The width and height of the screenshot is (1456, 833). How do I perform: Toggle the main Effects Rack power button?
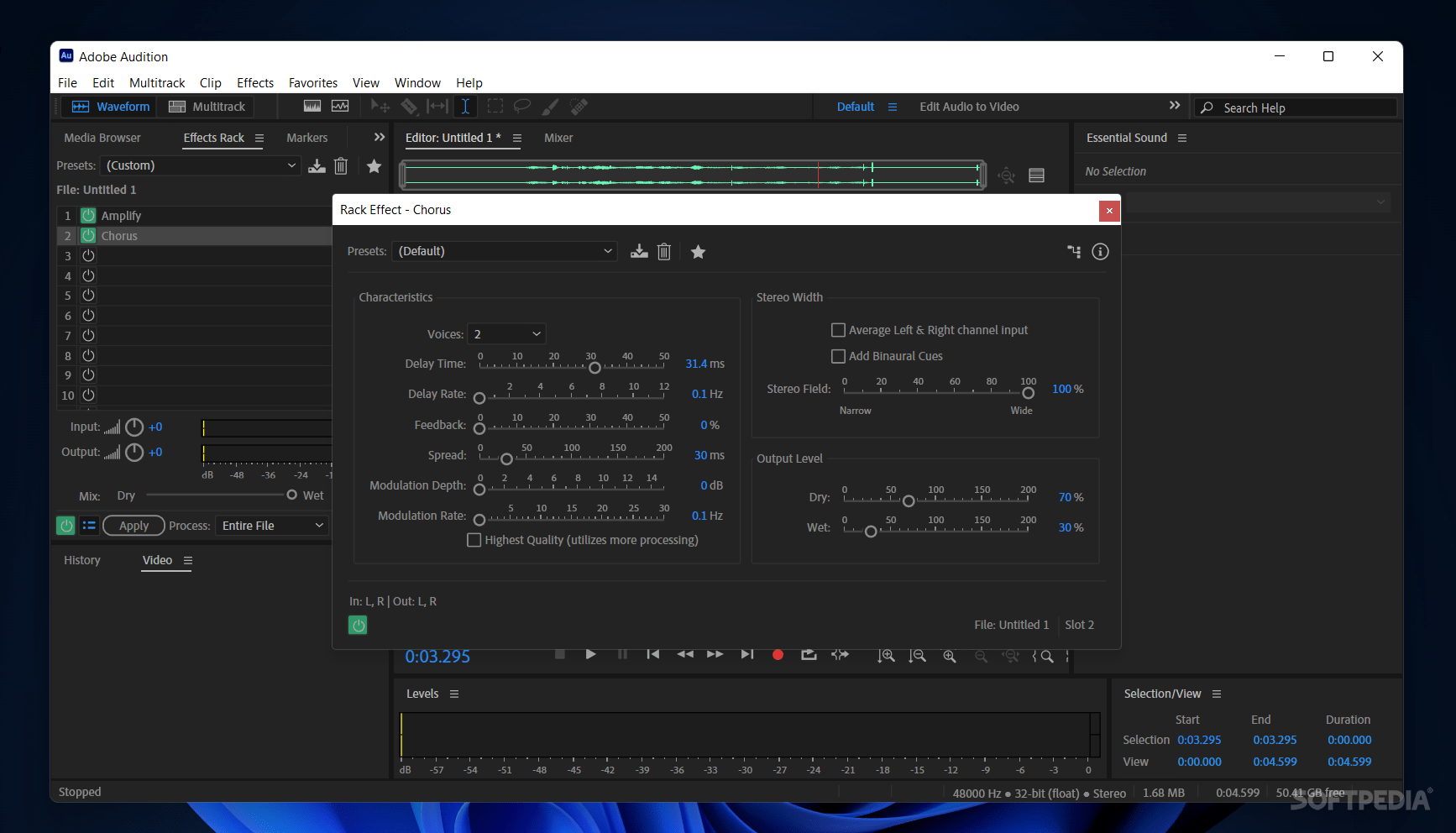click(x=65, y=526)
